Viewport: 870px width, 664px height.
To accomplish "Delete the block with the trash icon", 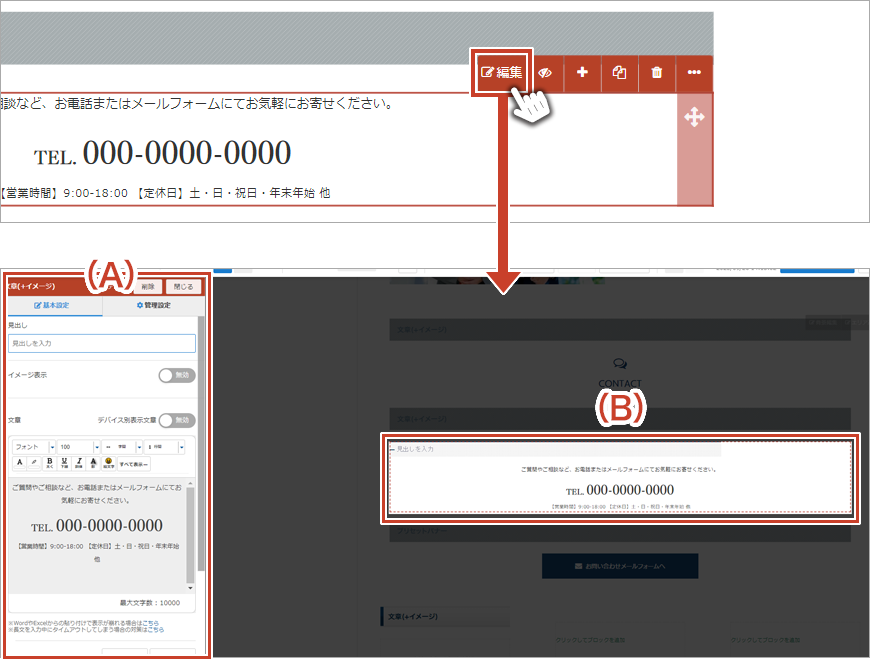I will (656, 73).
